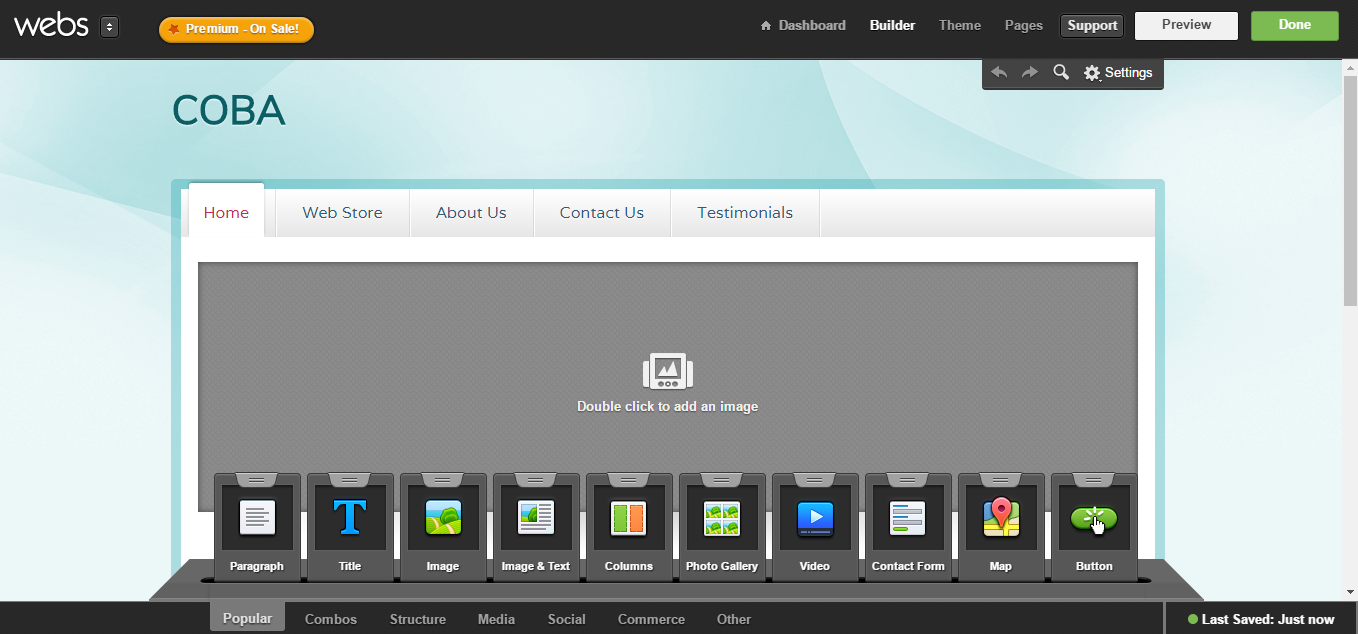The image size is (1358, 634).
Task: Add the Columns module
Action: click(x=629, y=518)
